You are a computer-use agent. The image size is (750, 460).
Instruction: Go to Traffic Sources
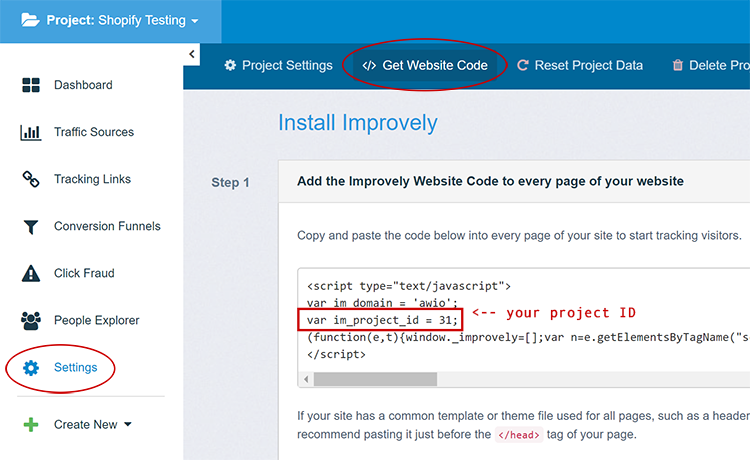(94, 132)
